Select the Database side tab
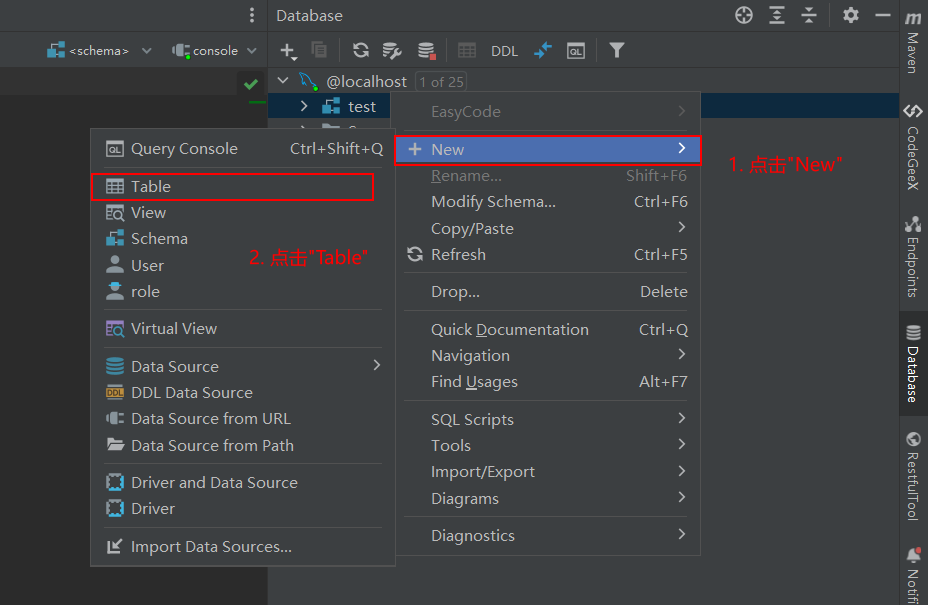928x605 pixels. (x=913, y=363)
